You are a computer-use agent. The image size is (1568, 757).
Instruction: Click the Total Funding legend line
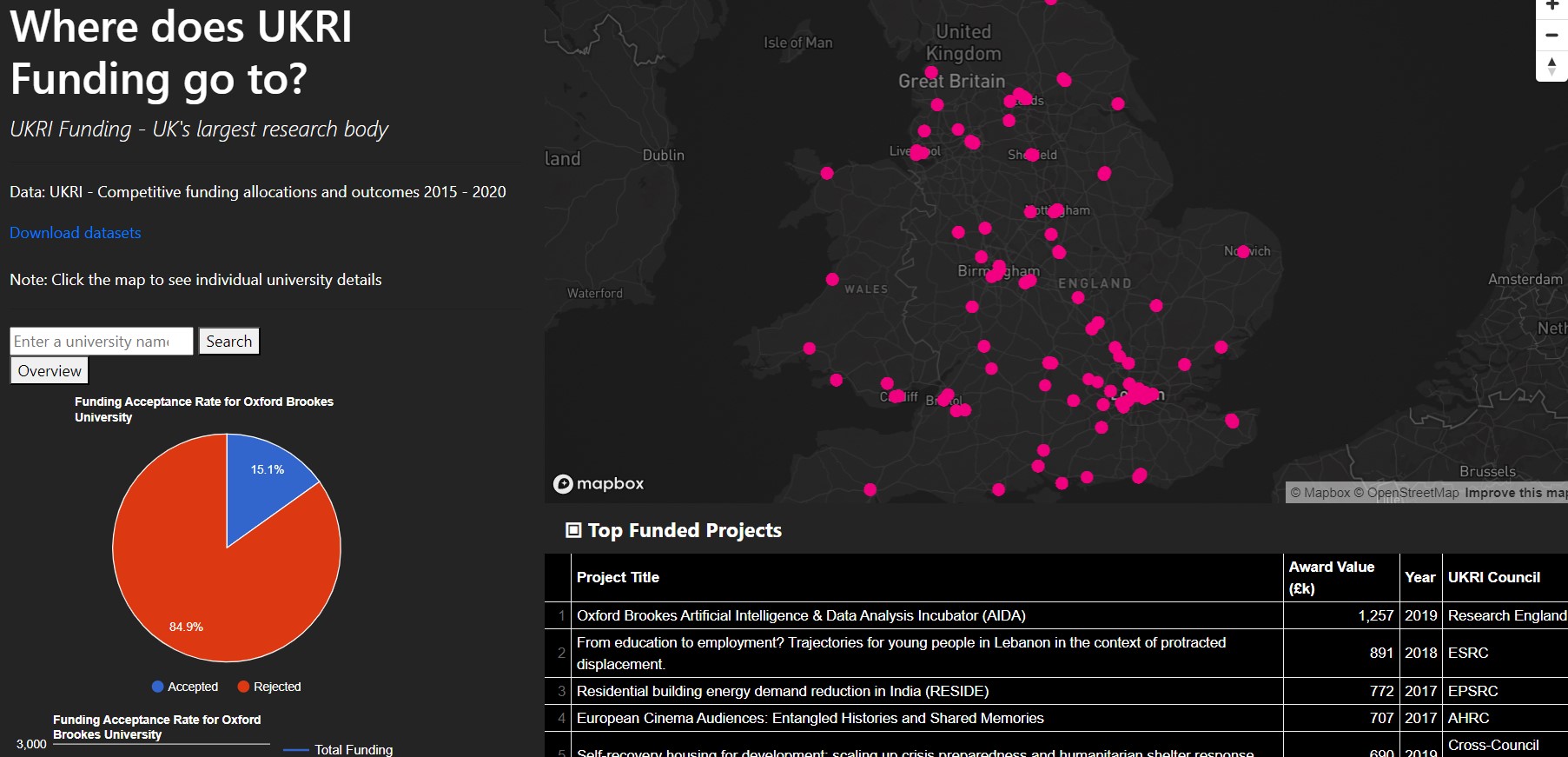296,750
